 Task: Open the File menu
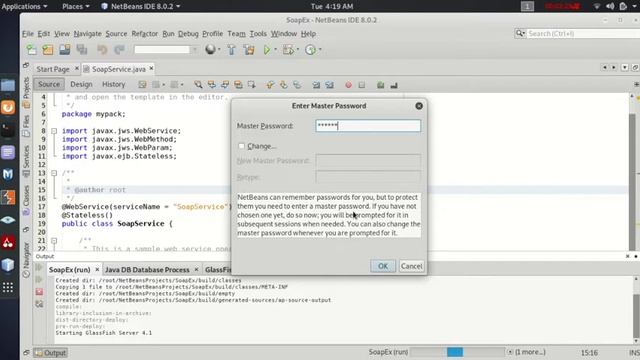pyautogui.click(x=28, y=33)
